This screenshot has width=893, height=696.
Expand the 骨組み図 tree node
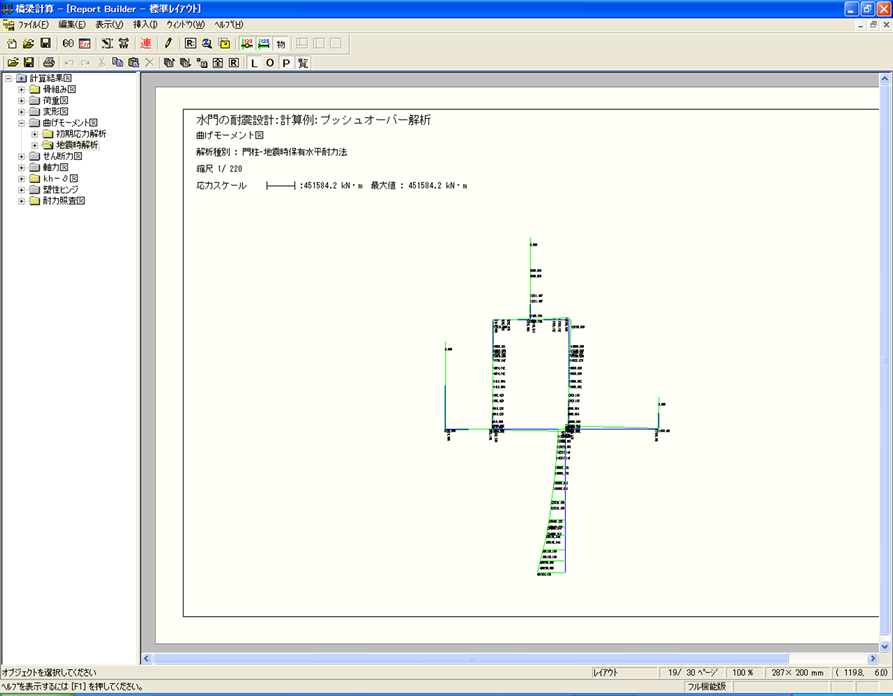tap(22, 89)
